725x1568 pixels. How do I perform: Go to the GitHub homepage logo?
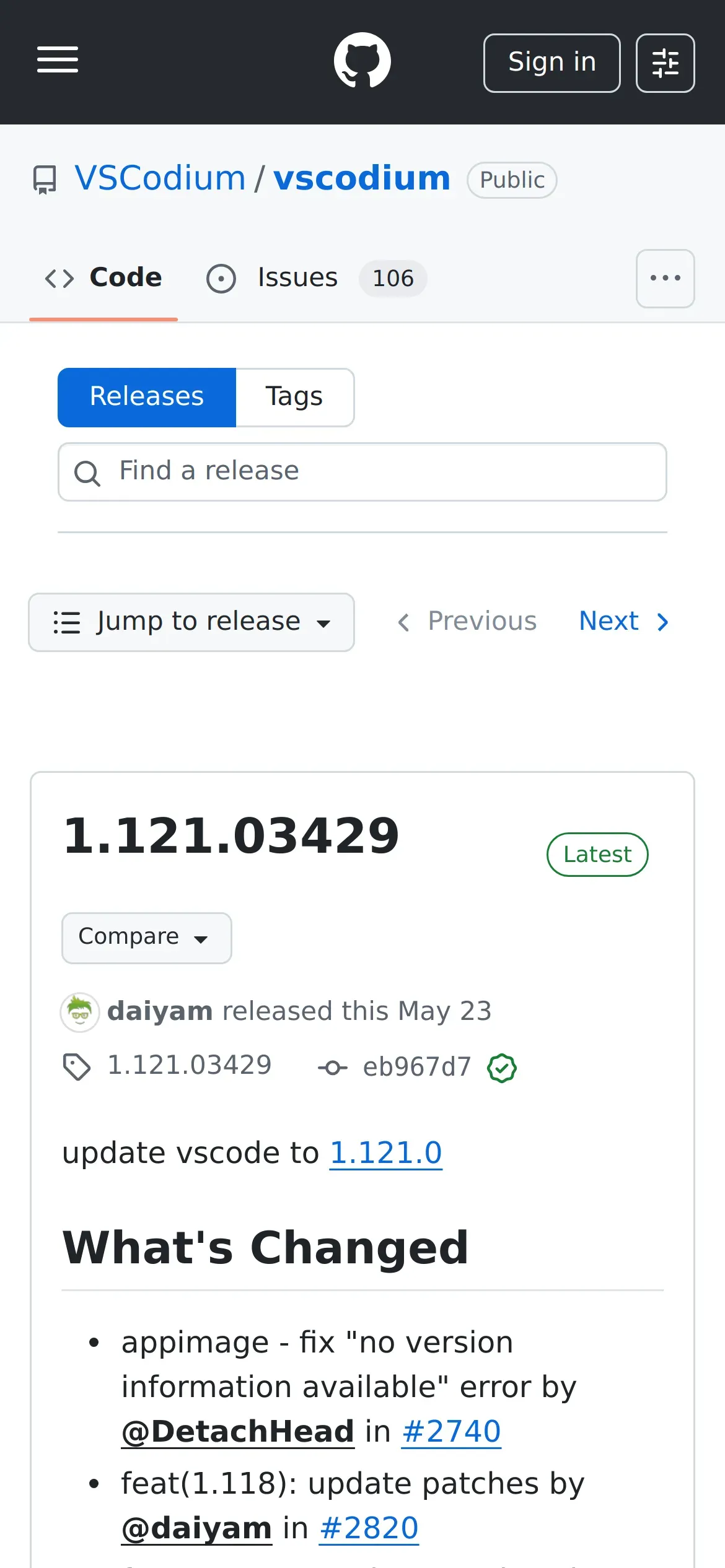point(362,61)
